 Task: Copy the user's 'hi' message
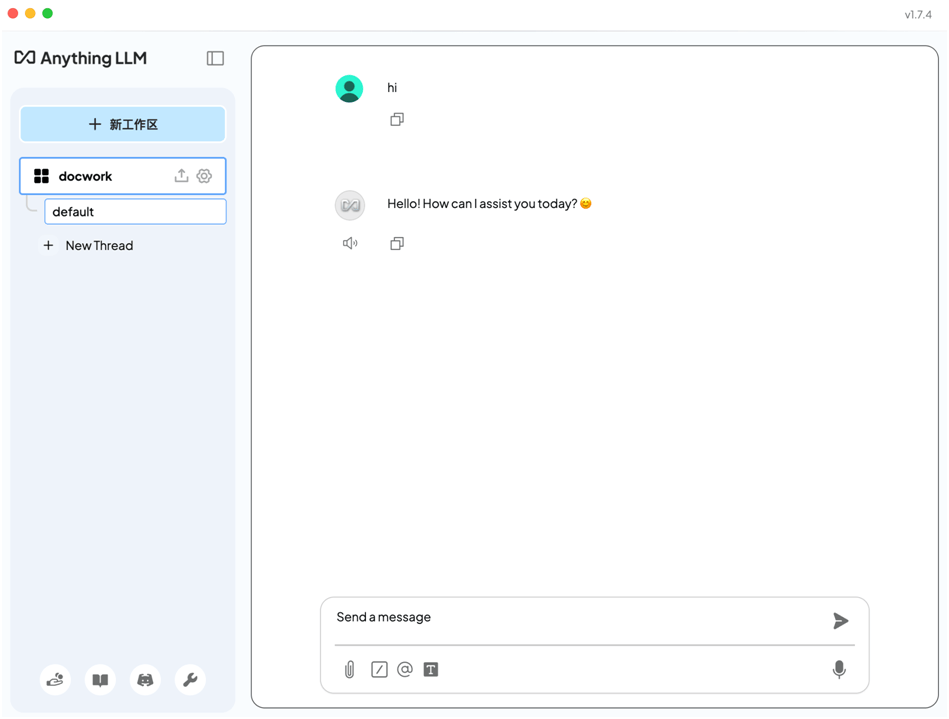coord(397,119)
